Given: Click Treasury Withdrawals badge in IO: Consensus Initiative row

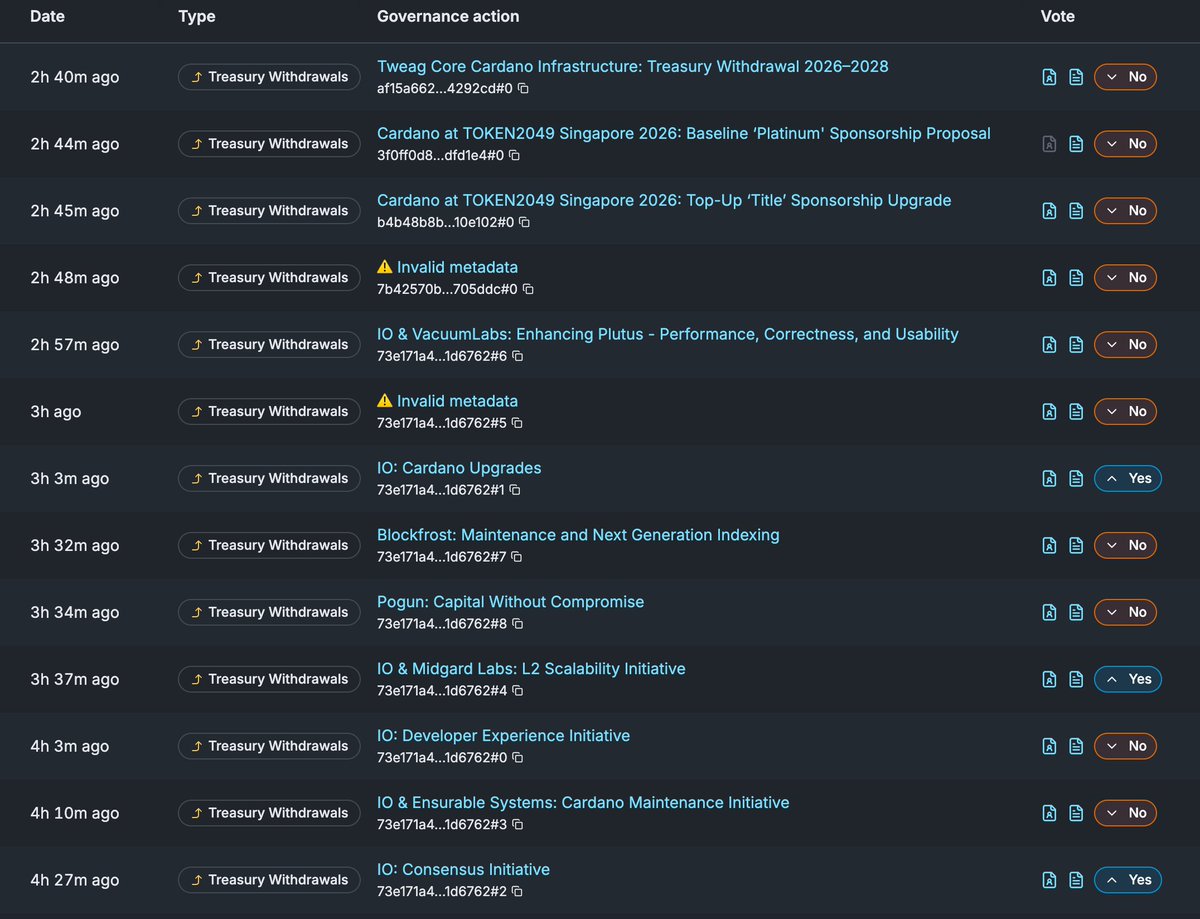Looking at the screenshot, I should coord(269,881).
